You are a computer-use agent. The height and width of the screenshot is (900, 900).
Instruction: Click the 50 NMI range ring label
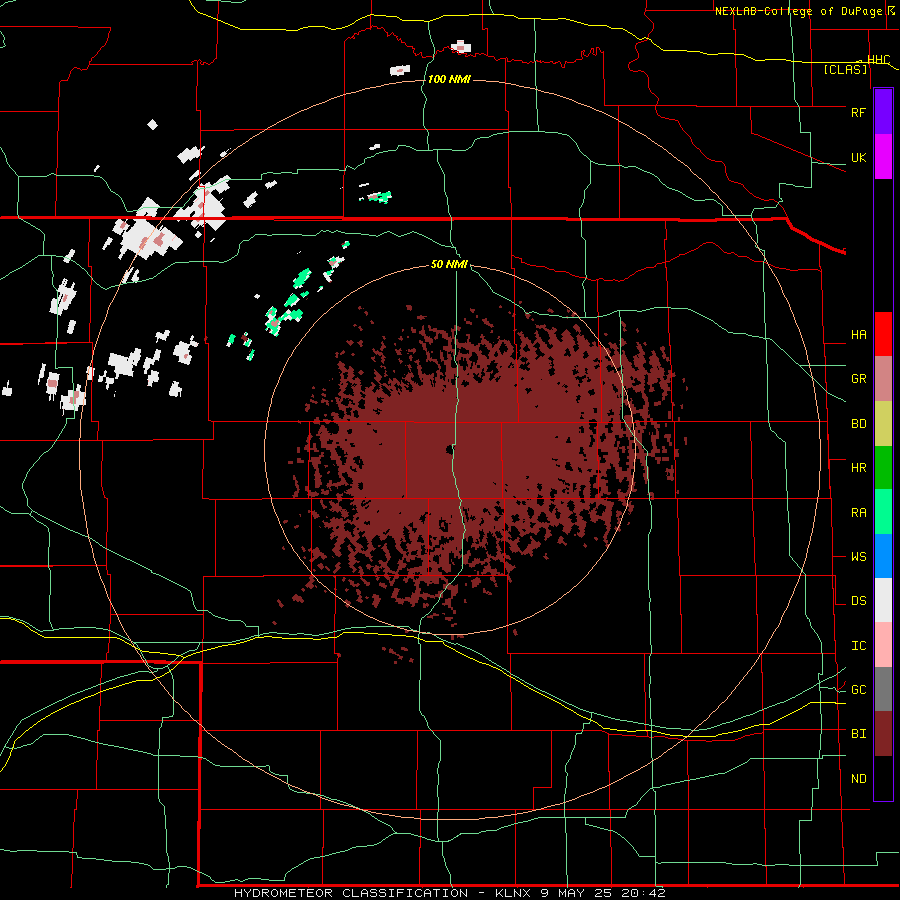pyautogui.click(x=449, y=265)
